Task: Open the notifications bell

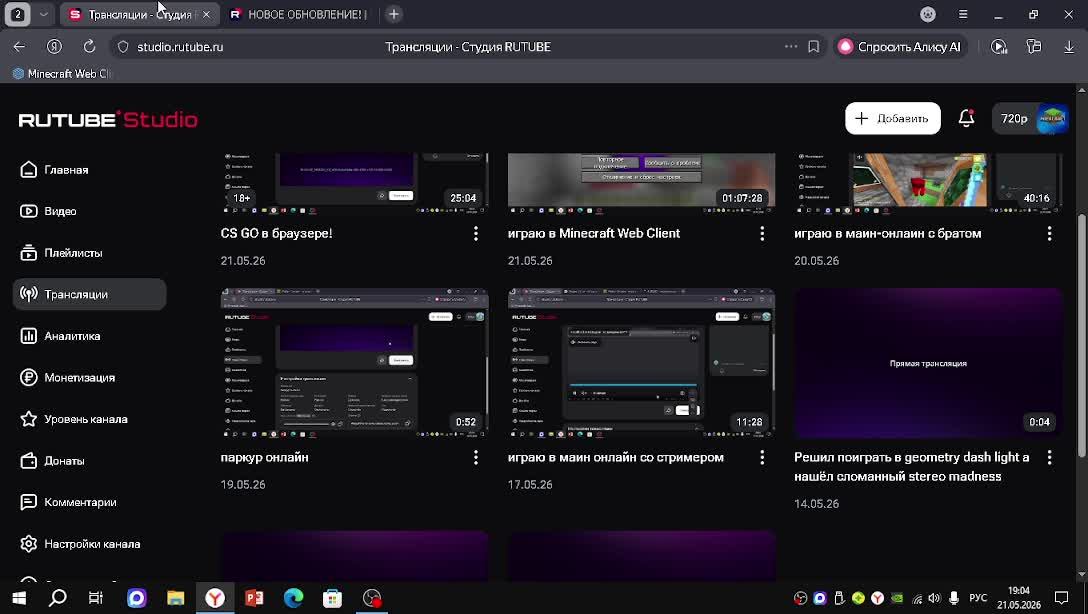Action: pos(967,119)
